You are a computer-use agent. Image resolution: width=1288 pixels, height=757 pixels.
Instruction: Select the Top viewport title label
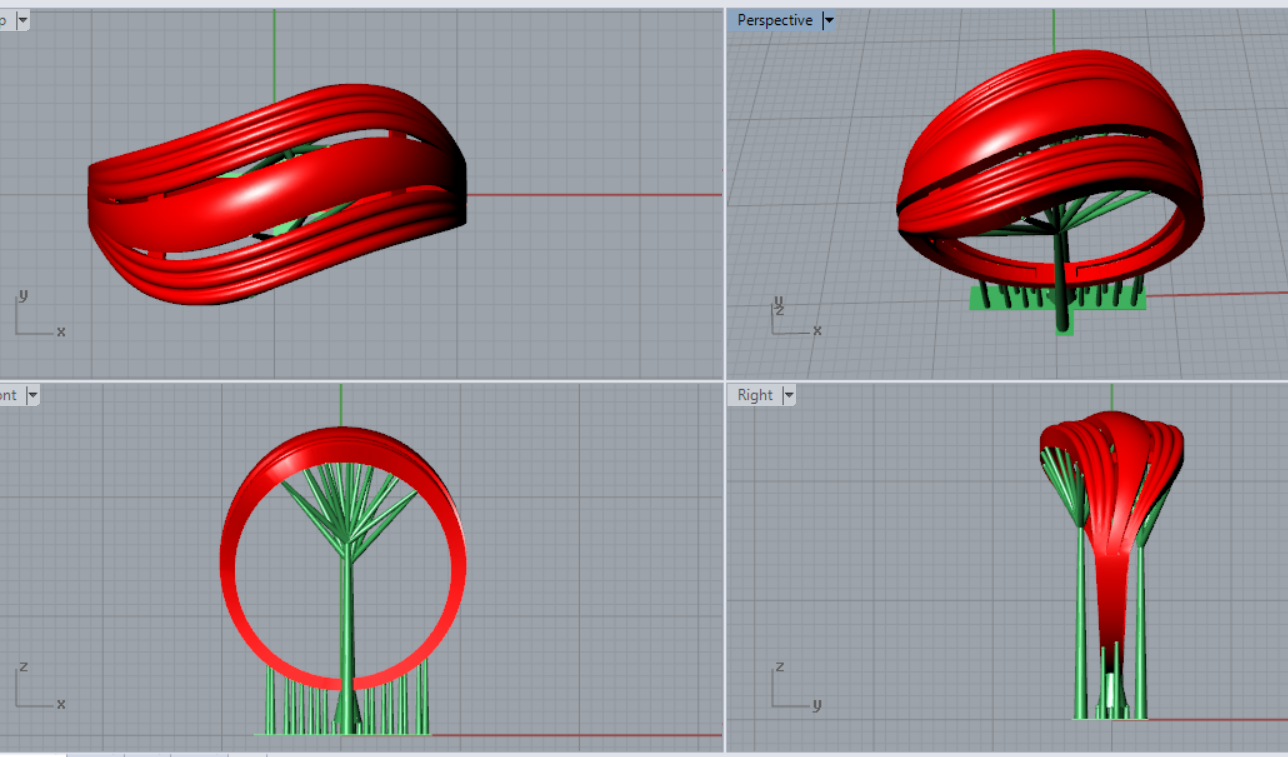(5, 20)
